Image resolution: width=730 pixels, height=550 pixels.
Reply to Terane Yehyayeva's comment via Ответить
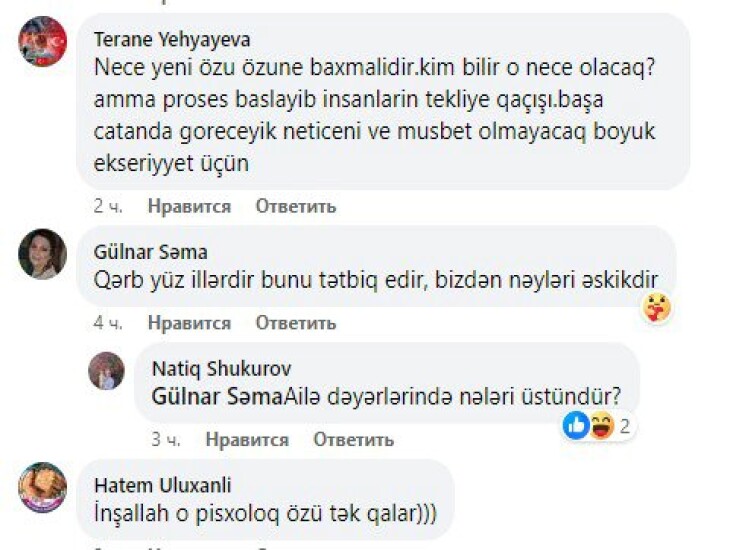tap(296, 206)
